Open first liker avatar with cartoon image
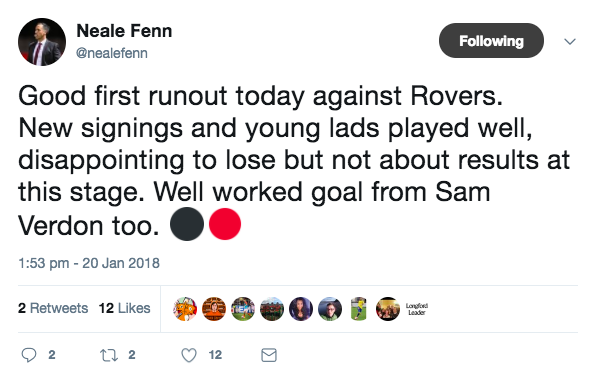The width and height of the screenshot is (597, 387). click(x=185, y=309)
